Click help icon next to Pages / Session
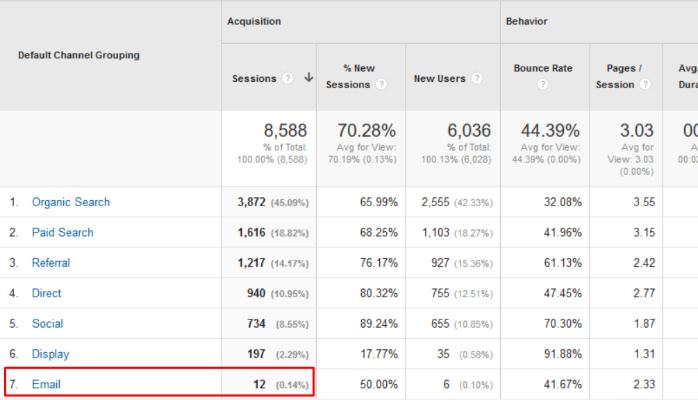This screenshot has height=400, width=698. tap(645, 85)
